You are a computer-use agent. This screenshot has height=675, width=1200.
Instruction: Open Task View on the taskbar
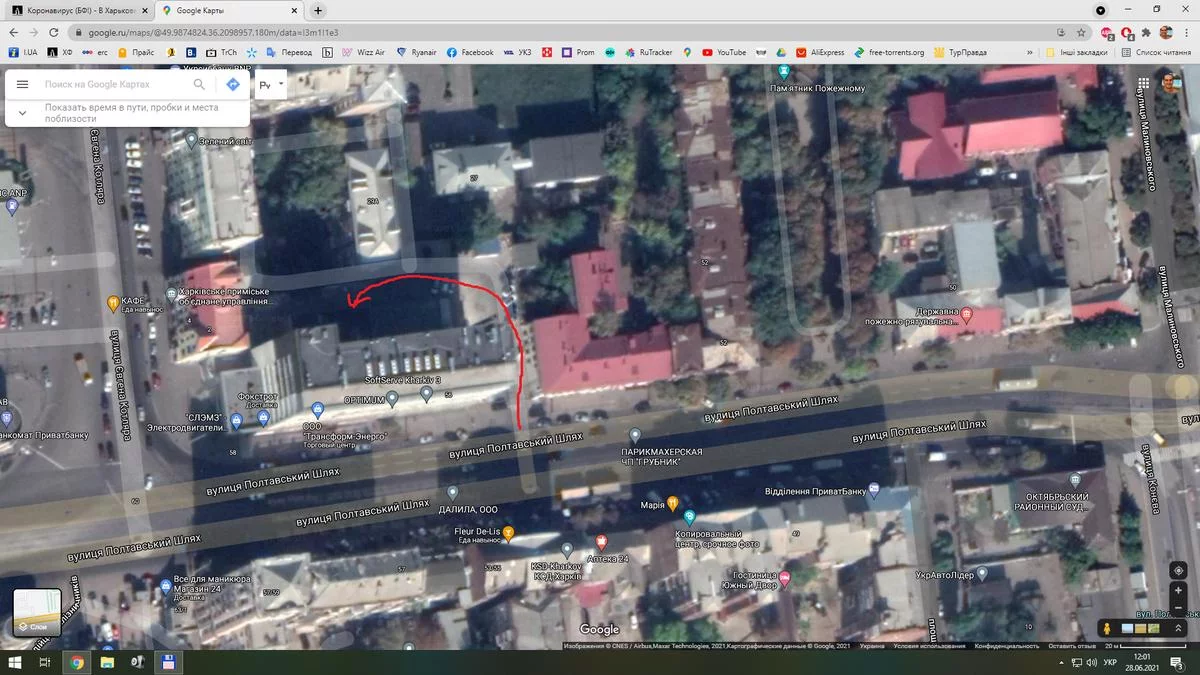click(x=45, y=663)
